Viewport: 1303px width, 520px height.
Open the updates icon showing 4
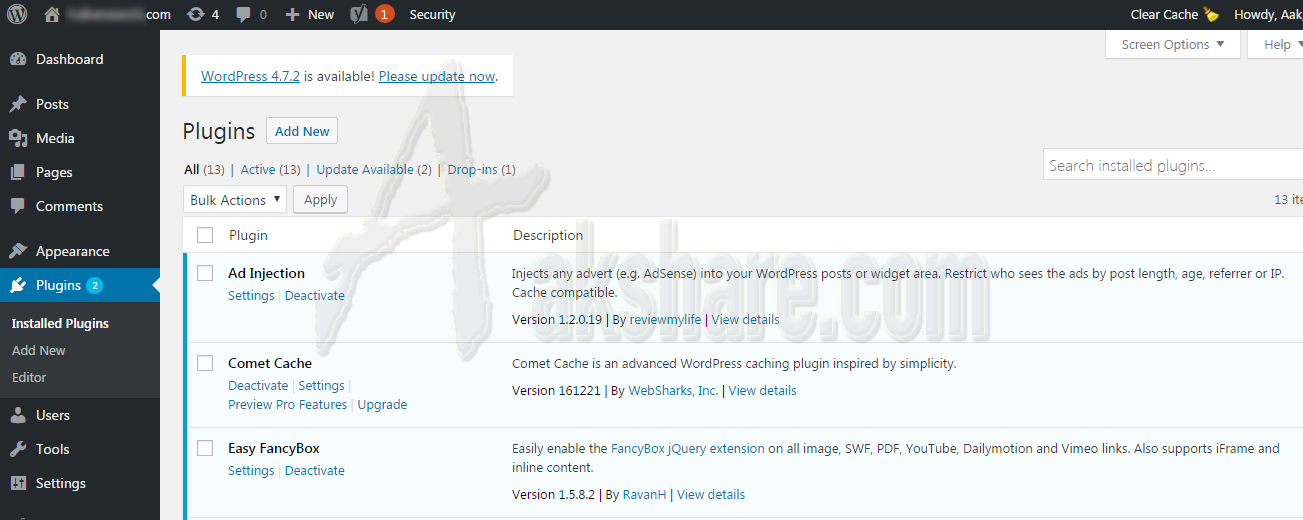(196, 14)
